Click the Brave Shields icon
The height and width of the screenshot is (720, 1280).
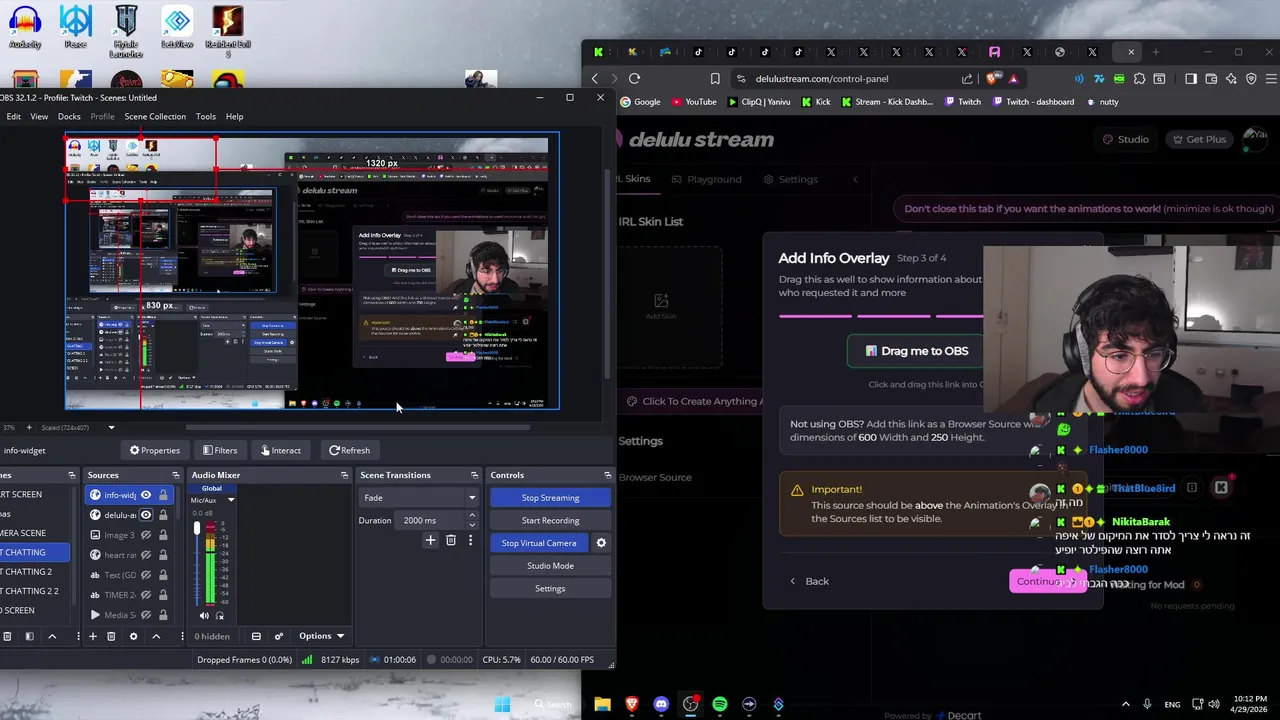994,79
